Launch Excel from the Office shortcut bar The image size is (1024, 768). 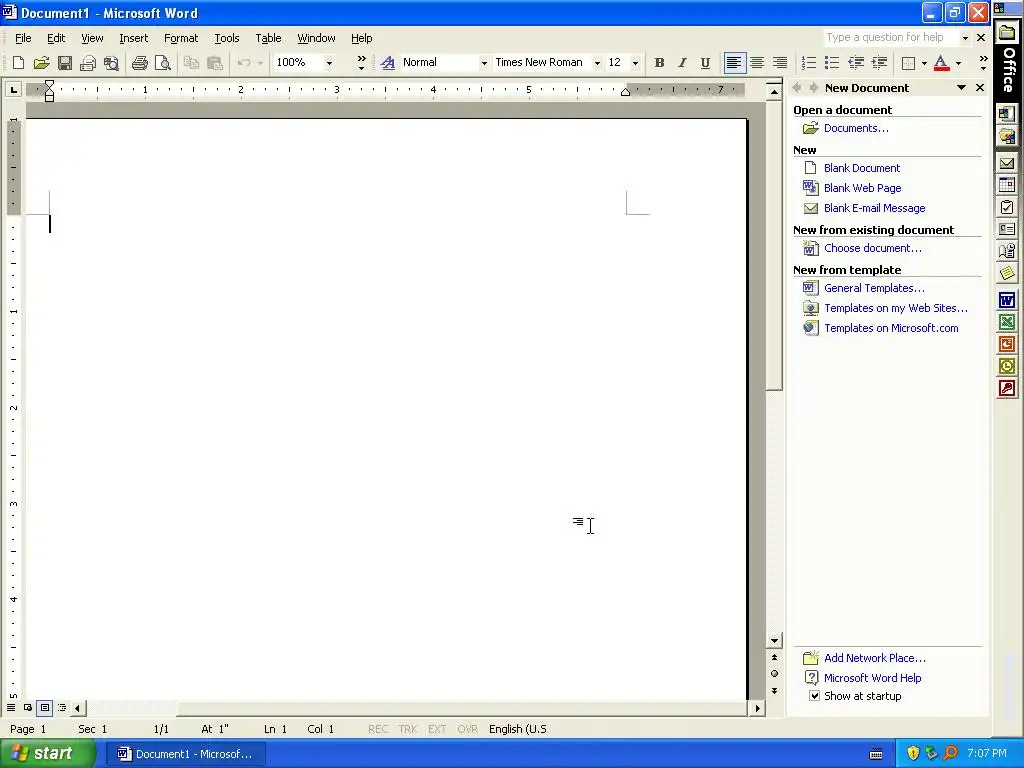coord(1006,323)
